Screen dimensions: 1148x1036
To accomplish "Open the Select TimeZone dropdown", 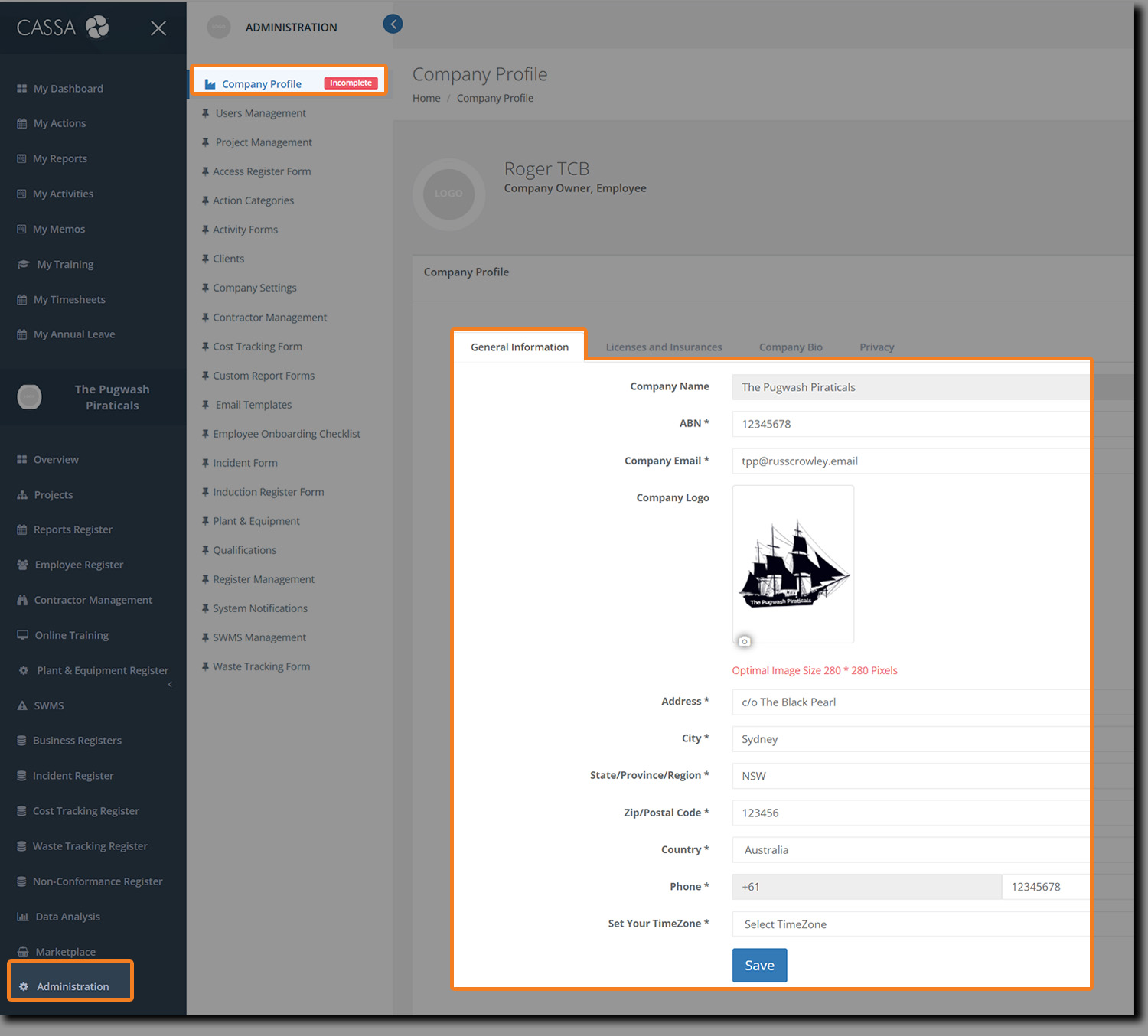I will pos(912,924).
